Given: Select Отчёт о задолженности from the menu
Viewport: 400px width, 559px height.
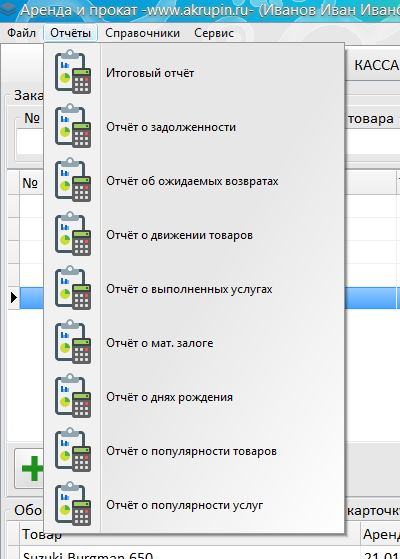Looking at the screenshot, I should coord(194,127).
